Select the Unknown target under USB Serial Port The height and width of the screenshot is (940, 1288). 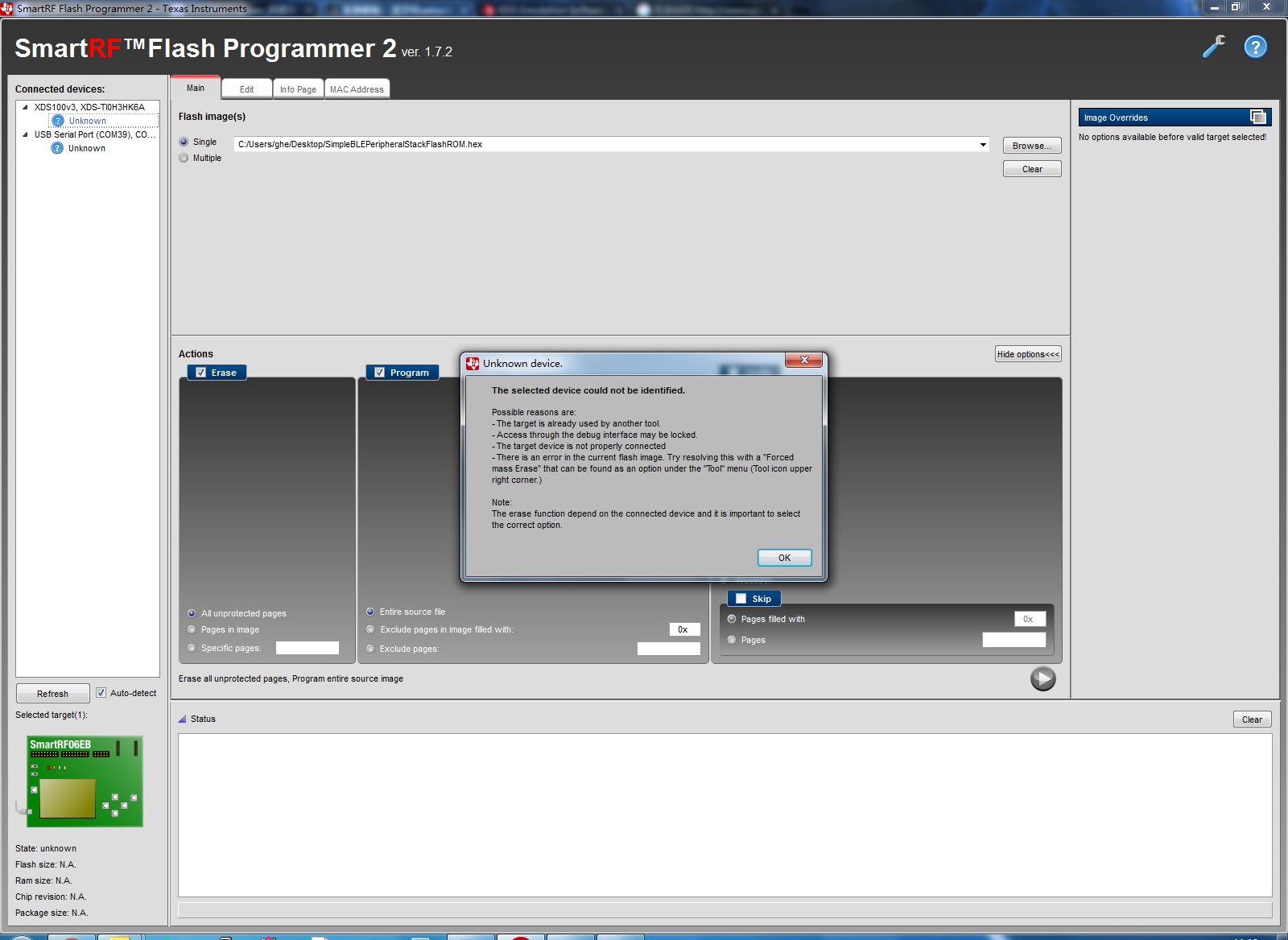click(x=87, y=148)
